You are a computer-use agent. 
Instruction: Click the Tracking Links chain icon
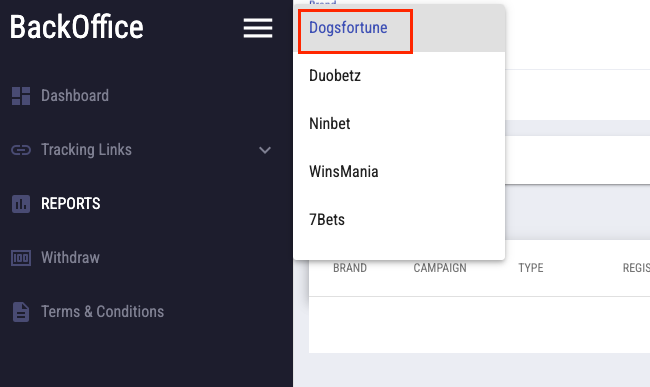21,150
